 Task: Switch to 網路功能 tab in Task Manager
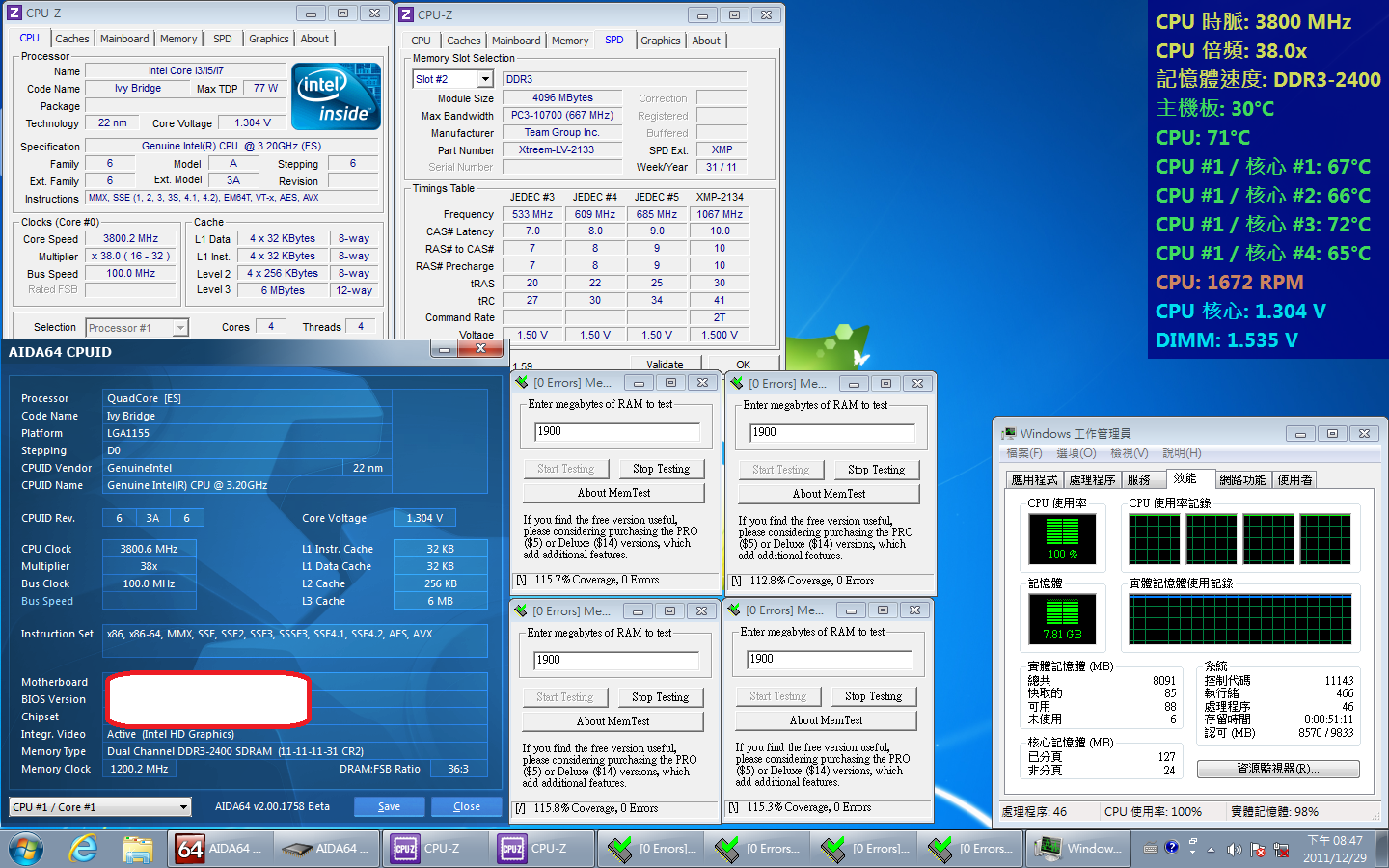(x=1242, y=479)
